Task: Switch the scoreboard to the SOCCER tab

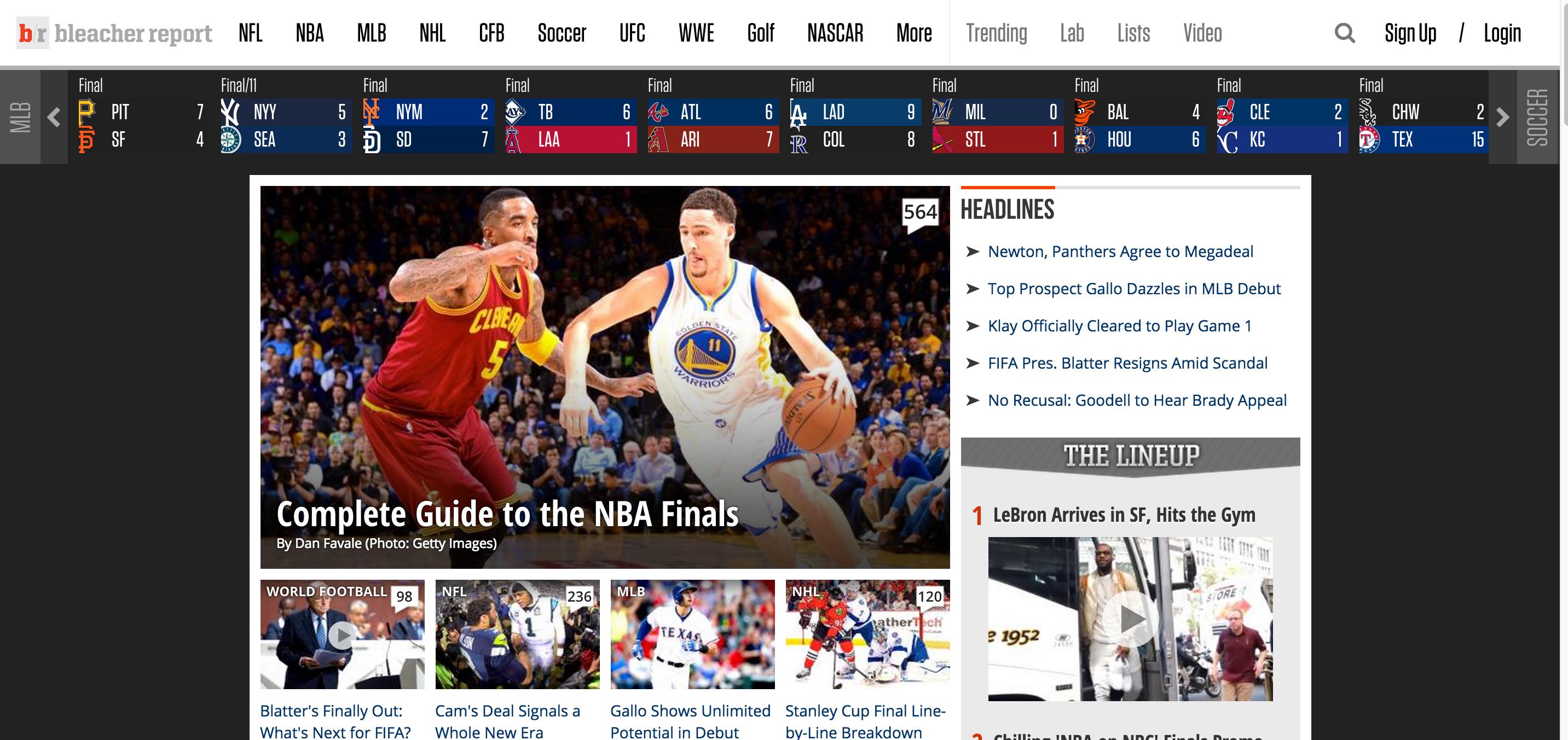Action: (x=1537, y=118)
